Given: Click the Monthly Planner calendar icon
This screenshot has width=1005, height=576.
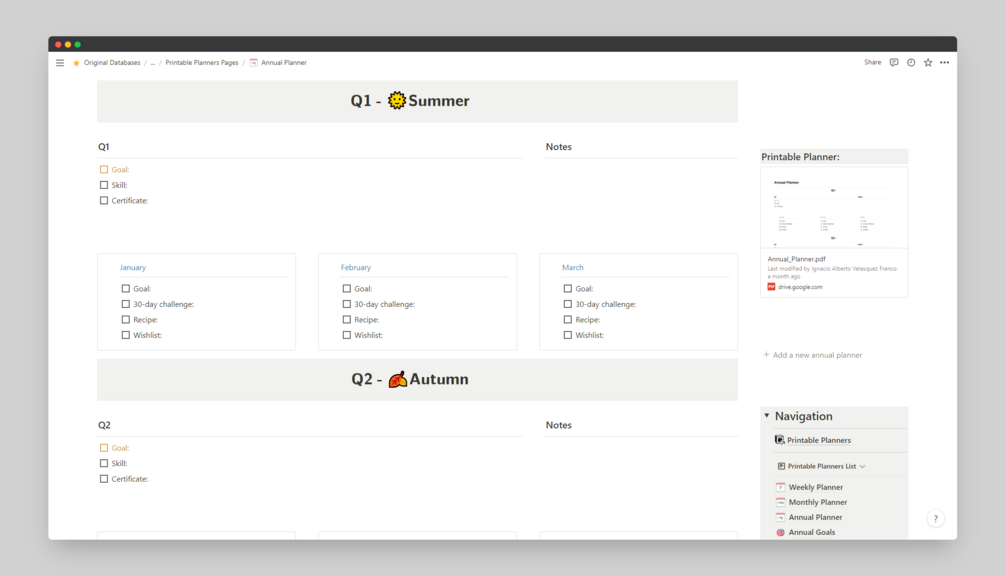Looking at the screenshot, I should [x=780, y=502].
